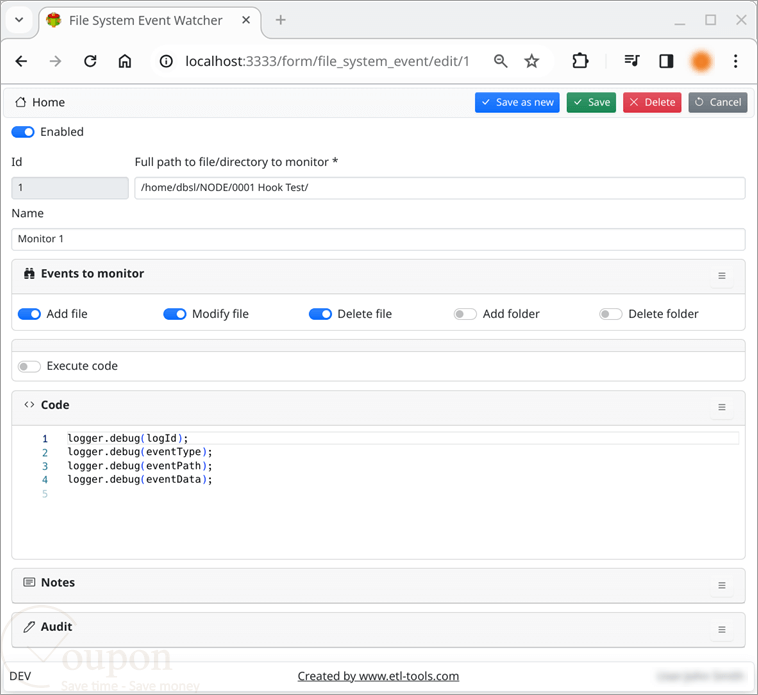Toggle the browser side panel
Image resolution: width=758 pixels, height=695 pixels.
pos(666,61)
